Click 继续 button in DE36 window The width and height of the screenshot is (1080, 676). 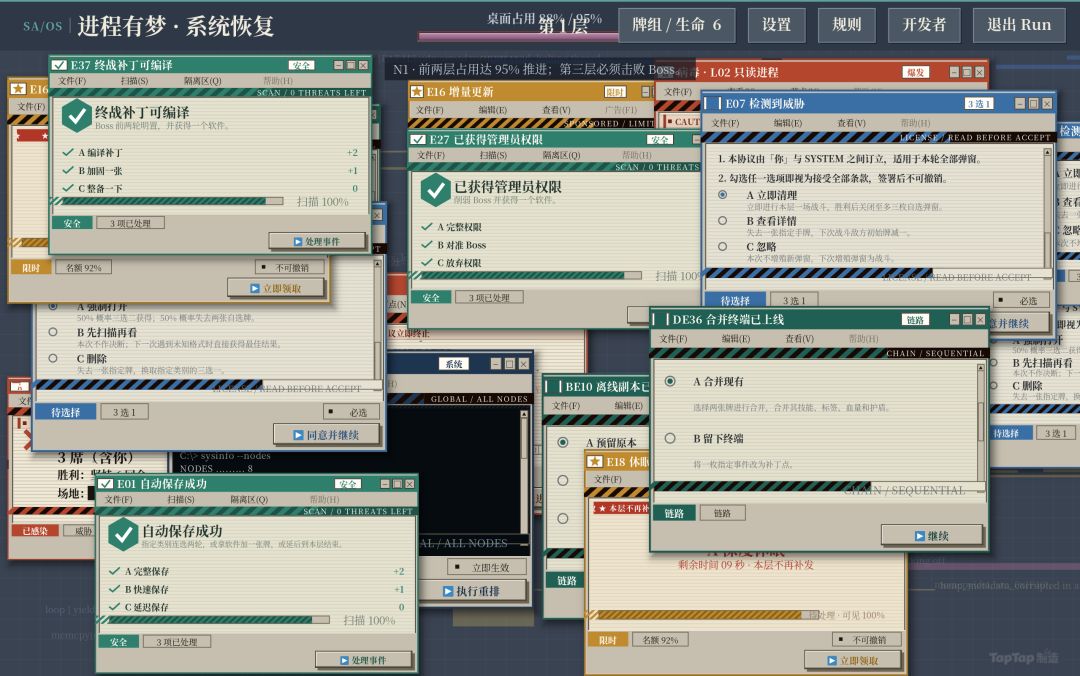point(931,535)
